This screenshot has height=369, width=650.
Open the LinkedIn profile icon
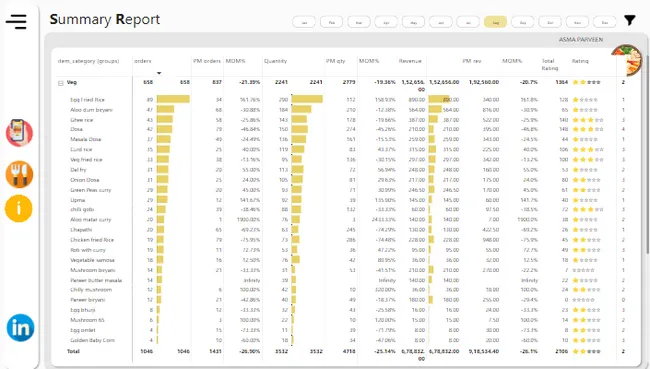point(20,328)
